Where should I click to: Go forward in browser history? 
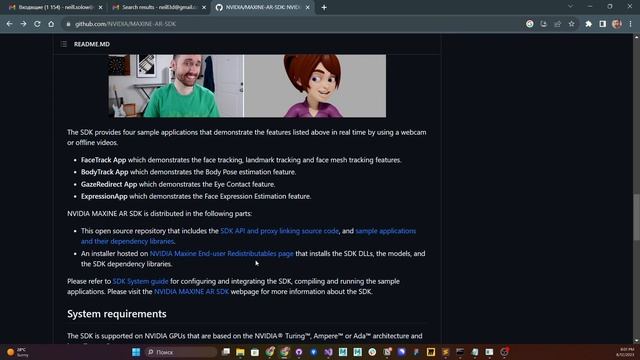click(x=23, y=24)
